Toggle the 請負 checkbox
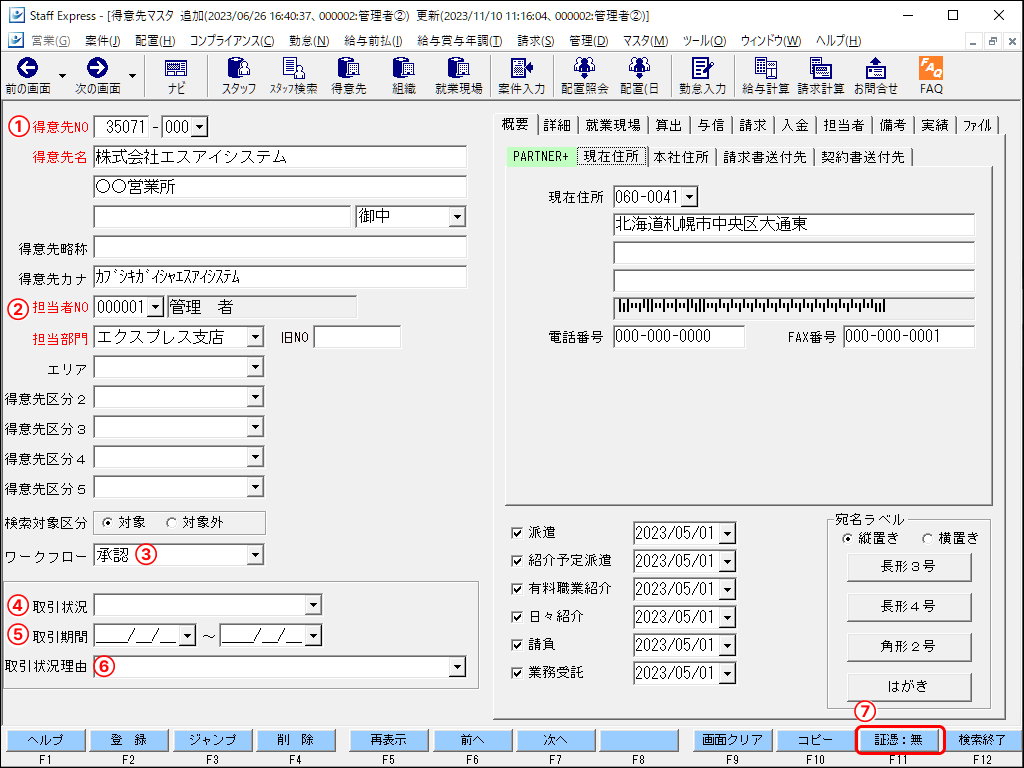 click(517, 645)
